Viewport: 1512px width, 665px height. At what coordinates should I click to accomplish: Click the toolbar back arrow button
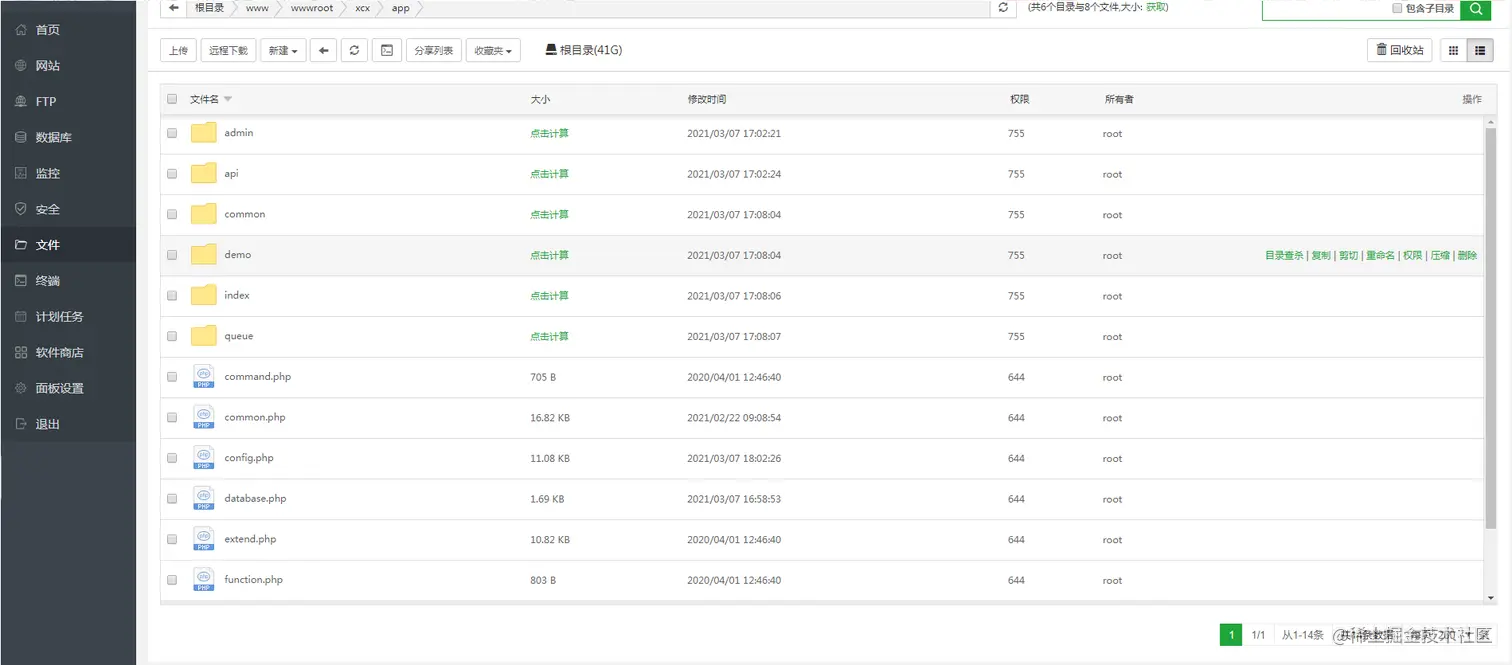(323, 50)
